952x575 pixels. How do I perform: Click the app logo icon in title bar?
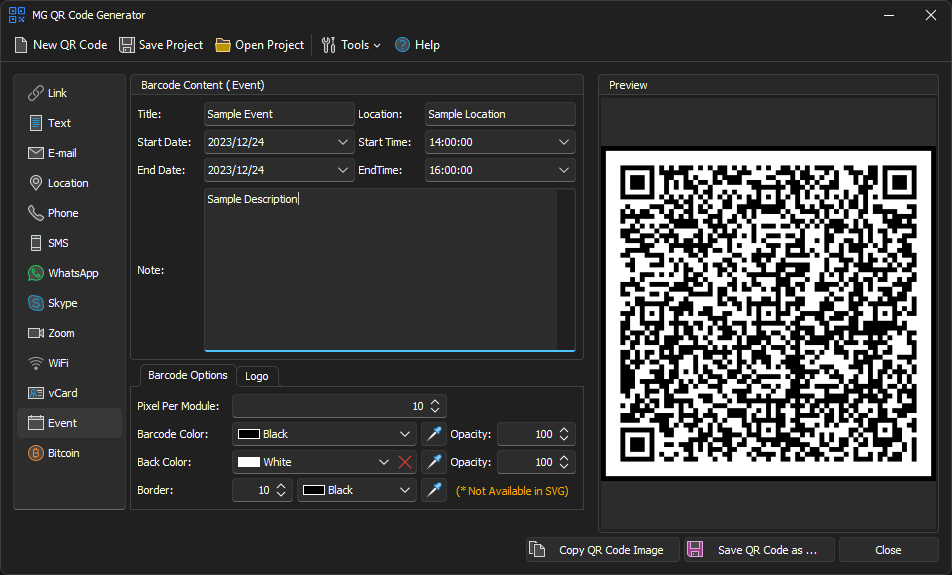point(17,15)
